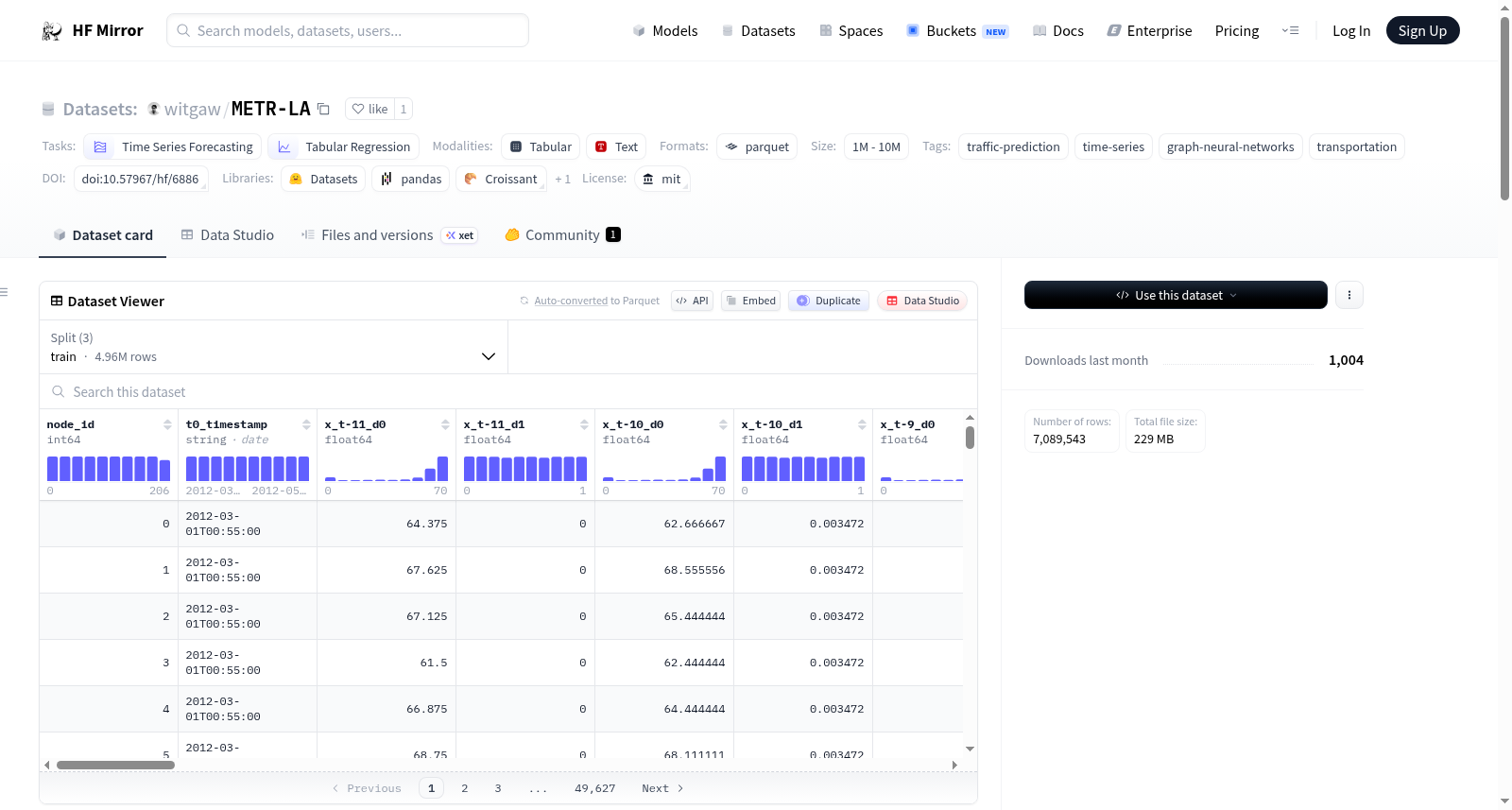The width and height of the screenshot is (1512, 810).
Task: Click the Next page button
Action: click(x=662, y=788)
